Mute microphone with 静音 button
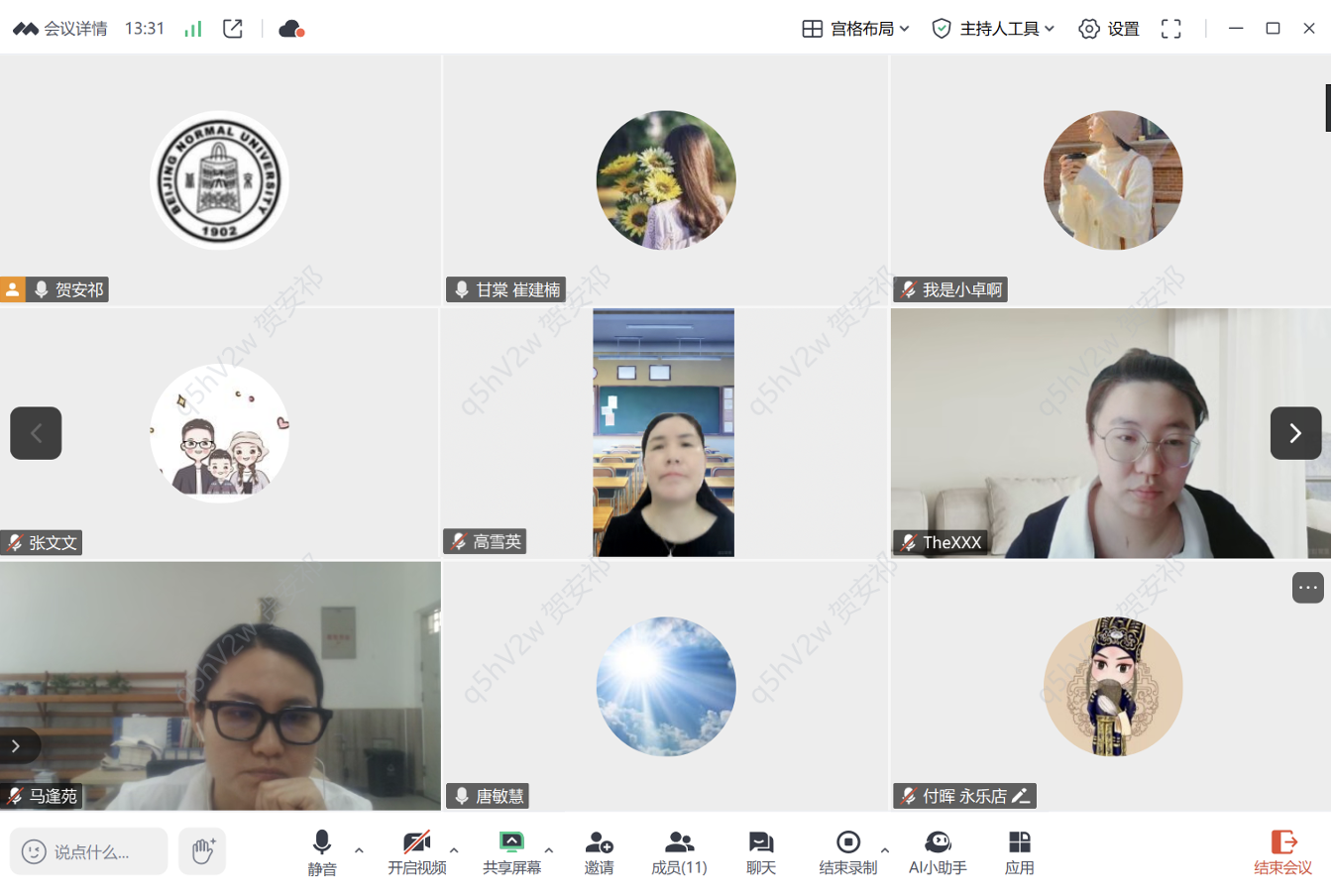The image size is (1334, 896). coord(322,852)
